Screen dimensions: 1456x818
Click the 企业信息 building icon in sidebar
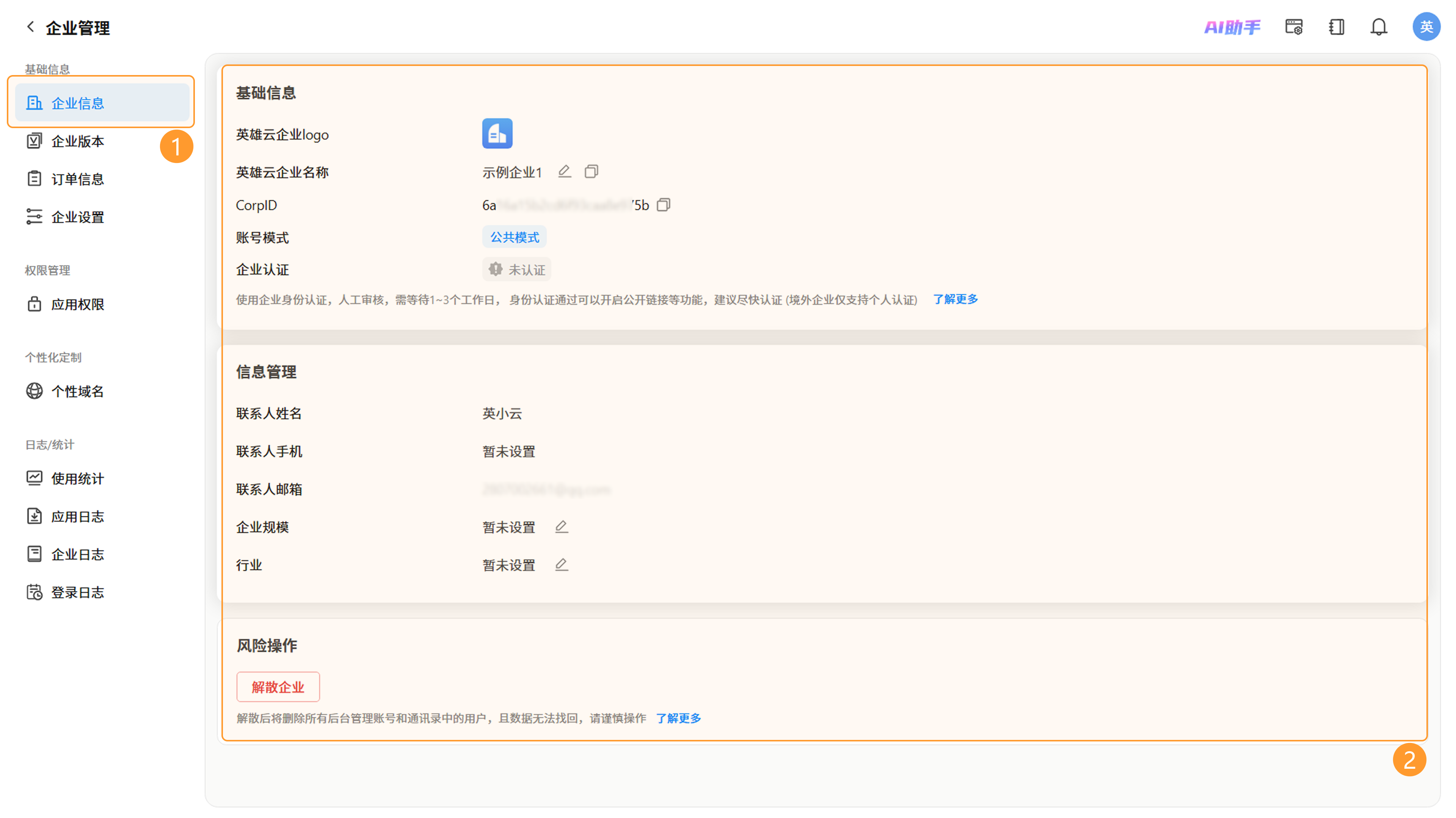35,103
